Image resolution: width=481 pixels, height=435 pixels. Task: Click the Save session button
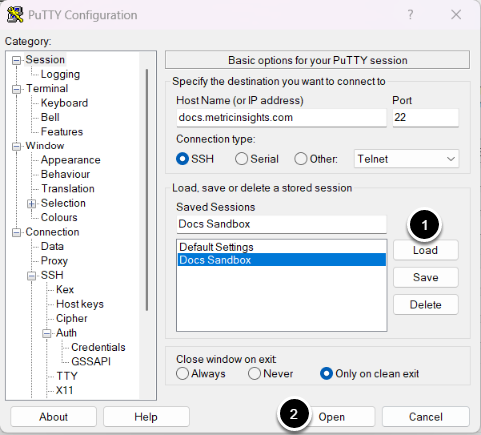tap(426, 277)
